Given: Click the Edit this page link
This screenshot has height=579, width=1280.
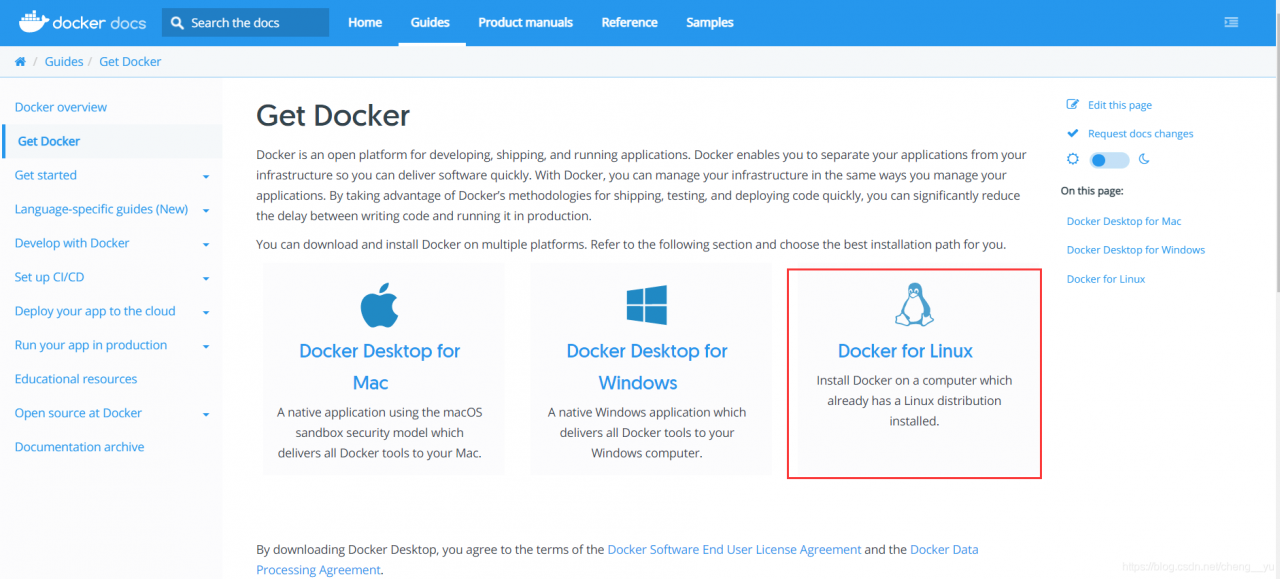Looking at the screenshot, I should (x=1120, y=105).
